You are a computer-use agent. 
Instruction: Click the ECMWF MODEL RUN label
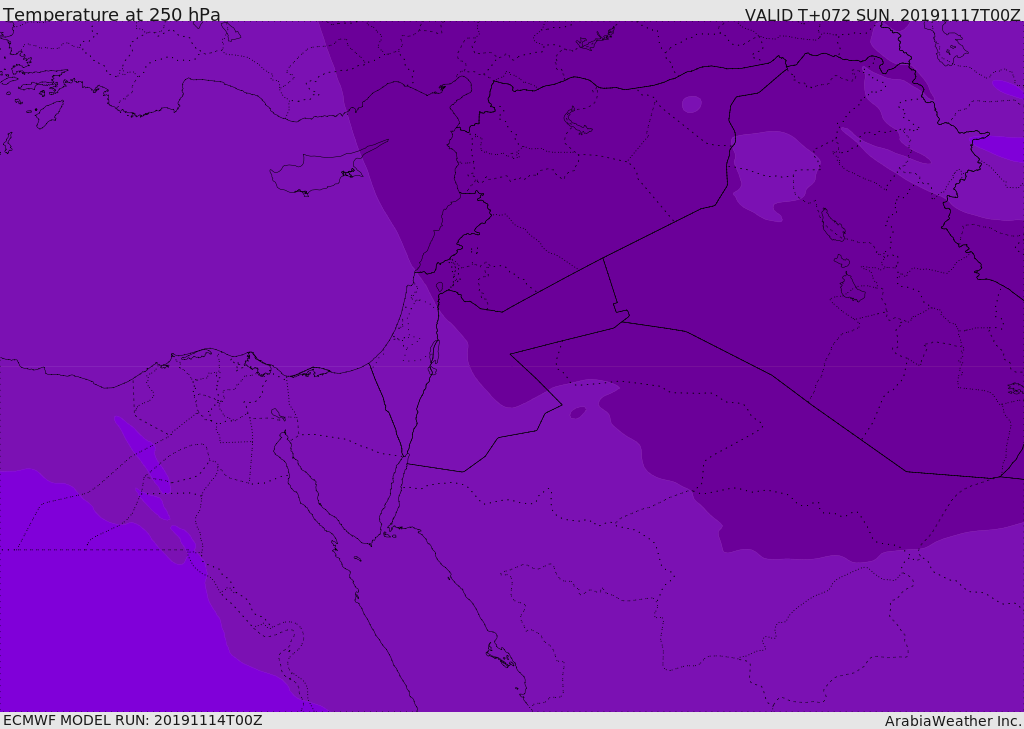coord(132,720)
